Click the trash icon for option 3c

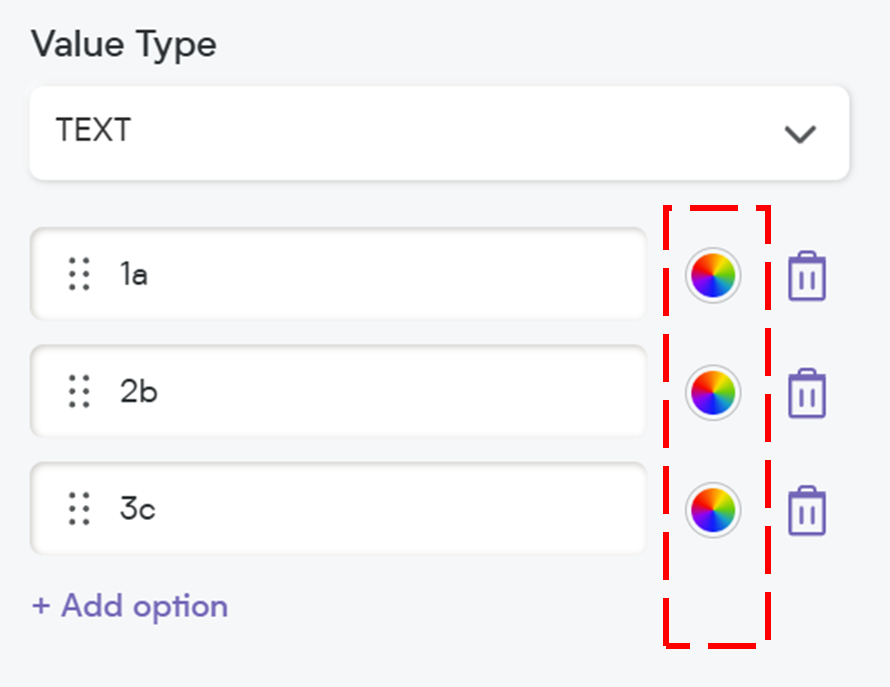(x=807, y=510)
